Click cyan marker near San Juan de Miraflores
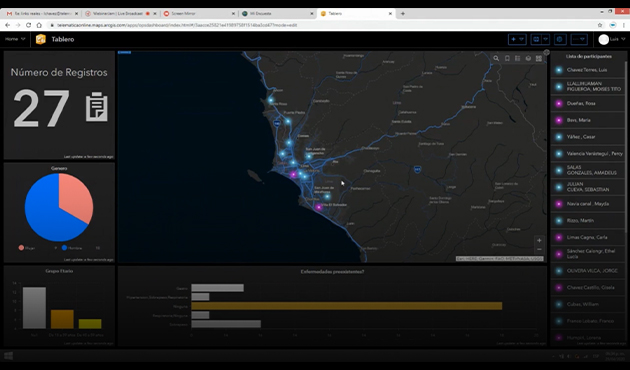Viewport: 630px width, 370px height. (327, 196)
